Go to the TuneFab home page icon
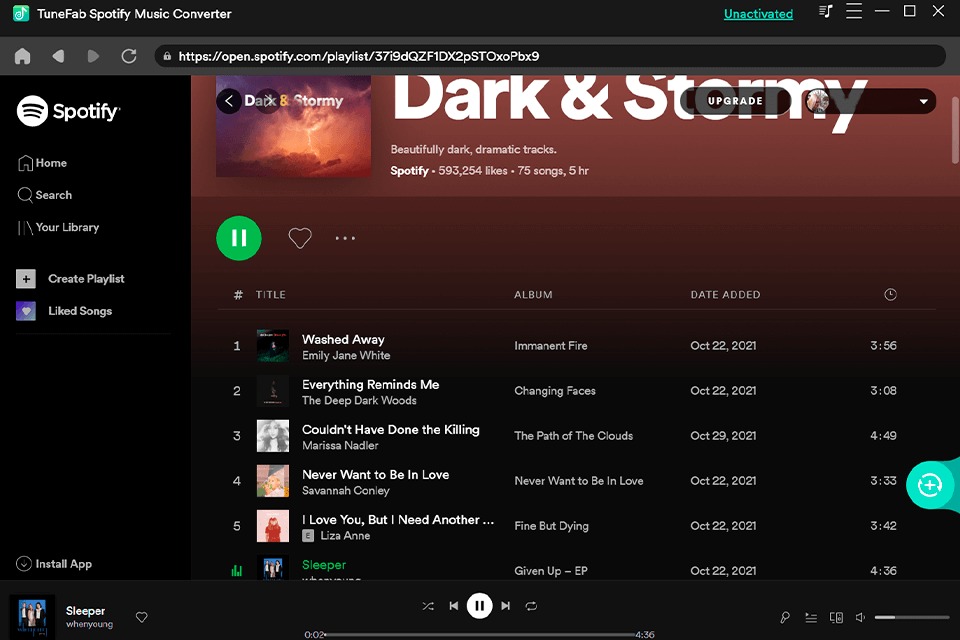Screen dimensions: 960x640 tap(22, 57)
